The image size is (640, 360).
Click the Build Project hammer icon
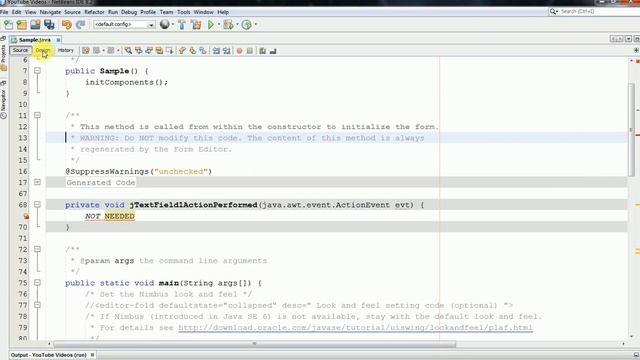click(182, 25)
